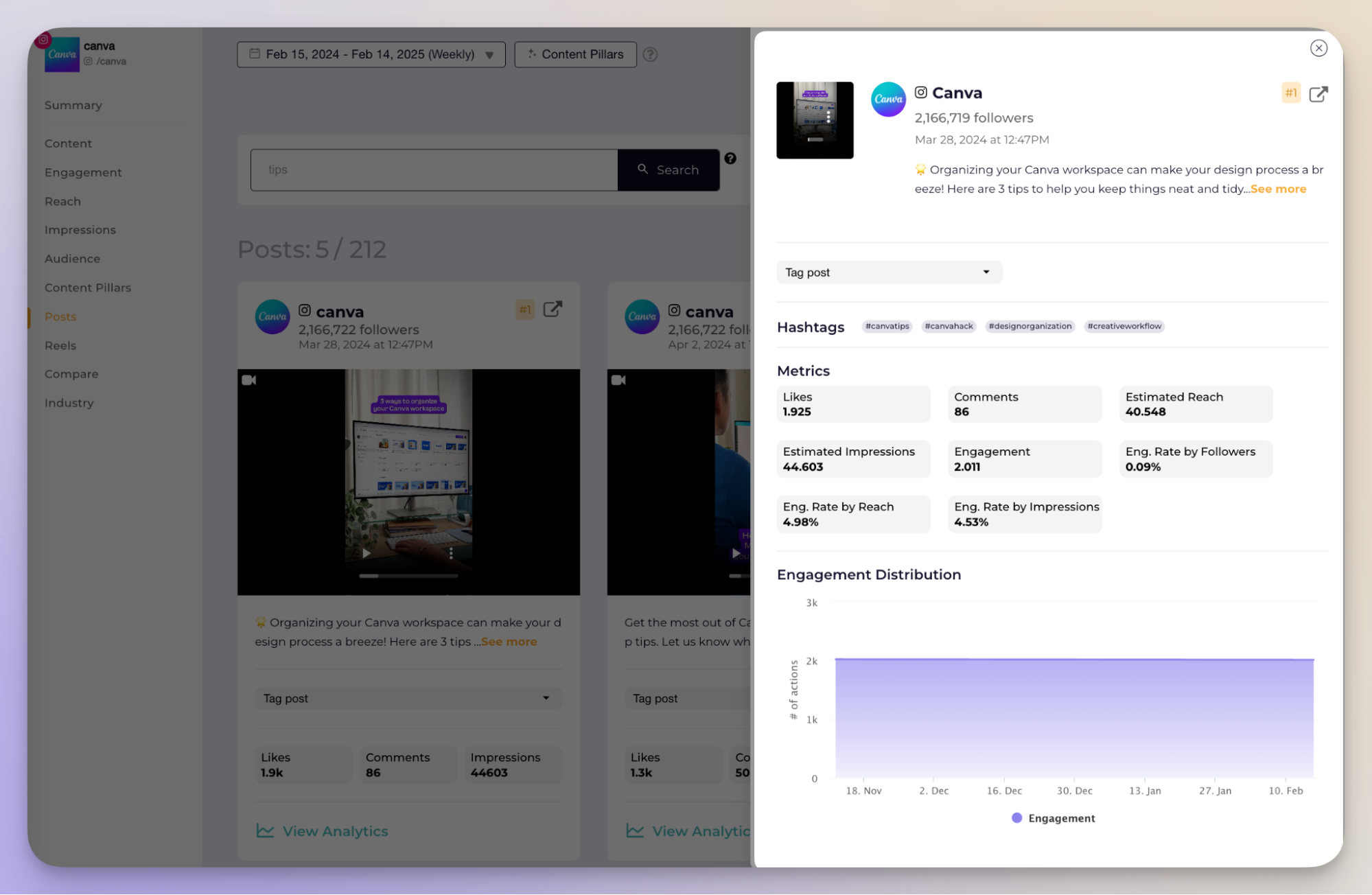
Task: Click Eng. Rate by Impressions 4.53%
Action: tap(1024, 514)
